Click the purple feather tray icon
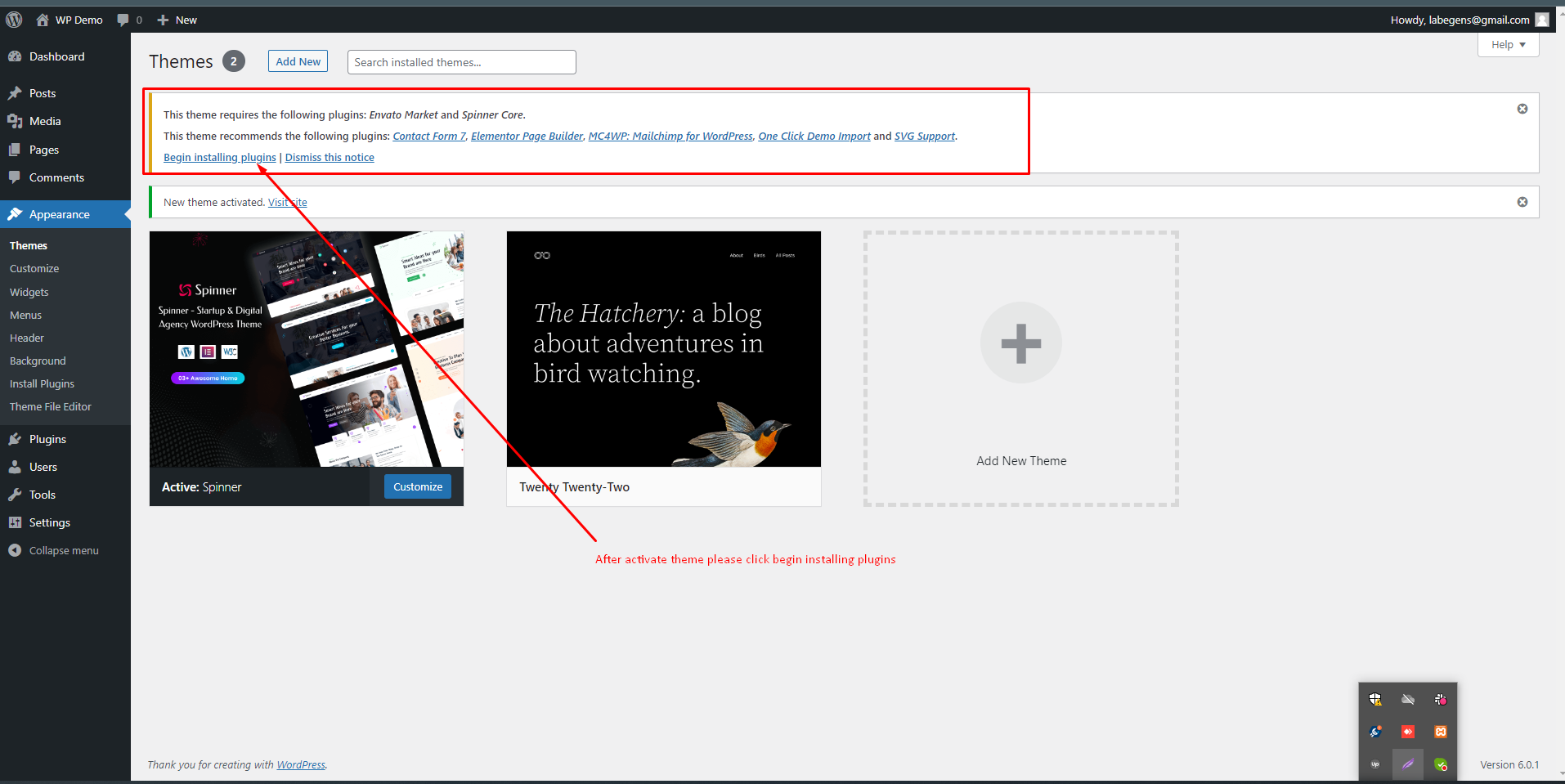This screenshot has height=784, width=1565. tap(1408, 764)
